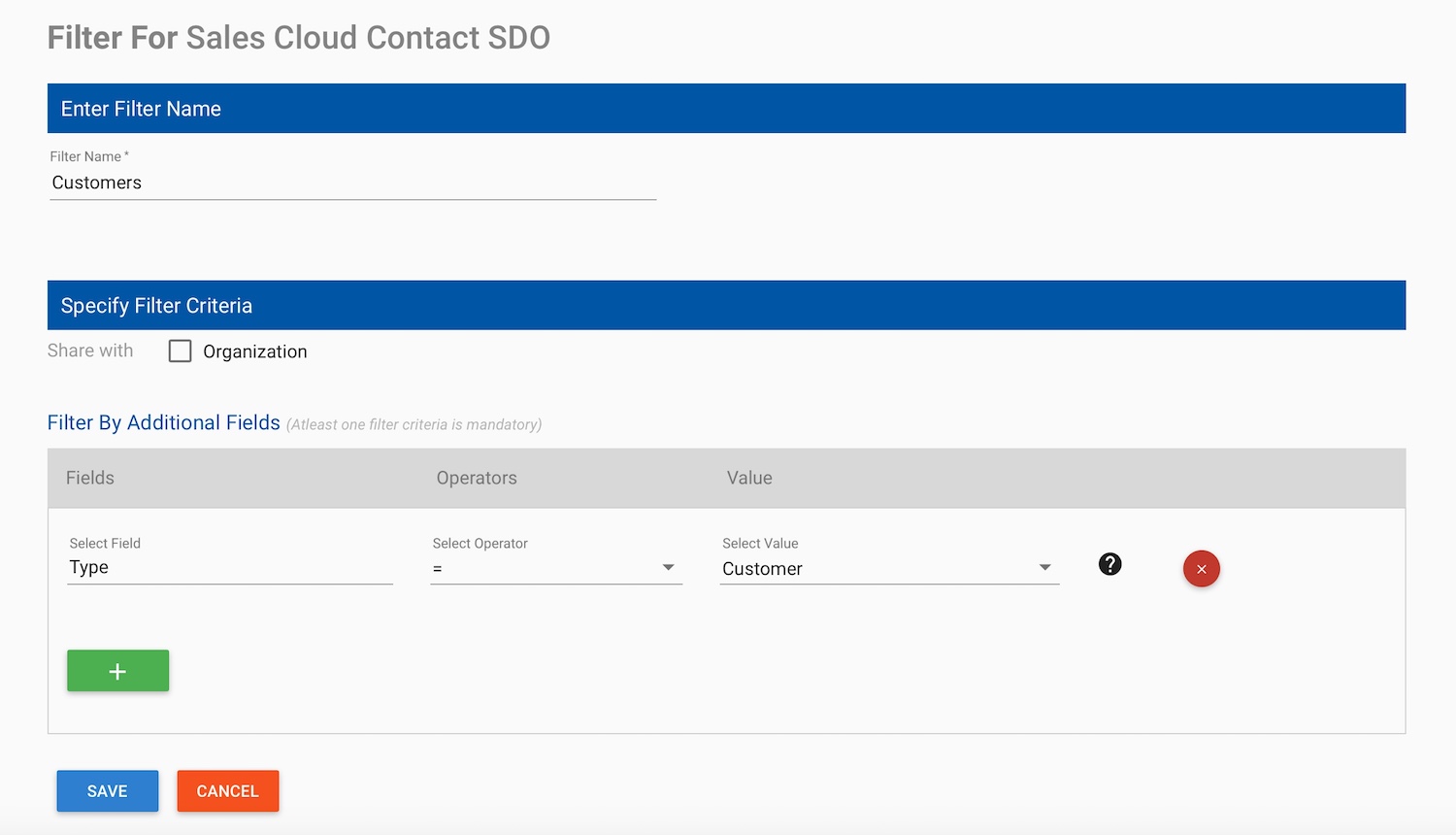Cancel filter creation
The height and width of the screenshot is (835, 1456).
click(x=228, y=790)
